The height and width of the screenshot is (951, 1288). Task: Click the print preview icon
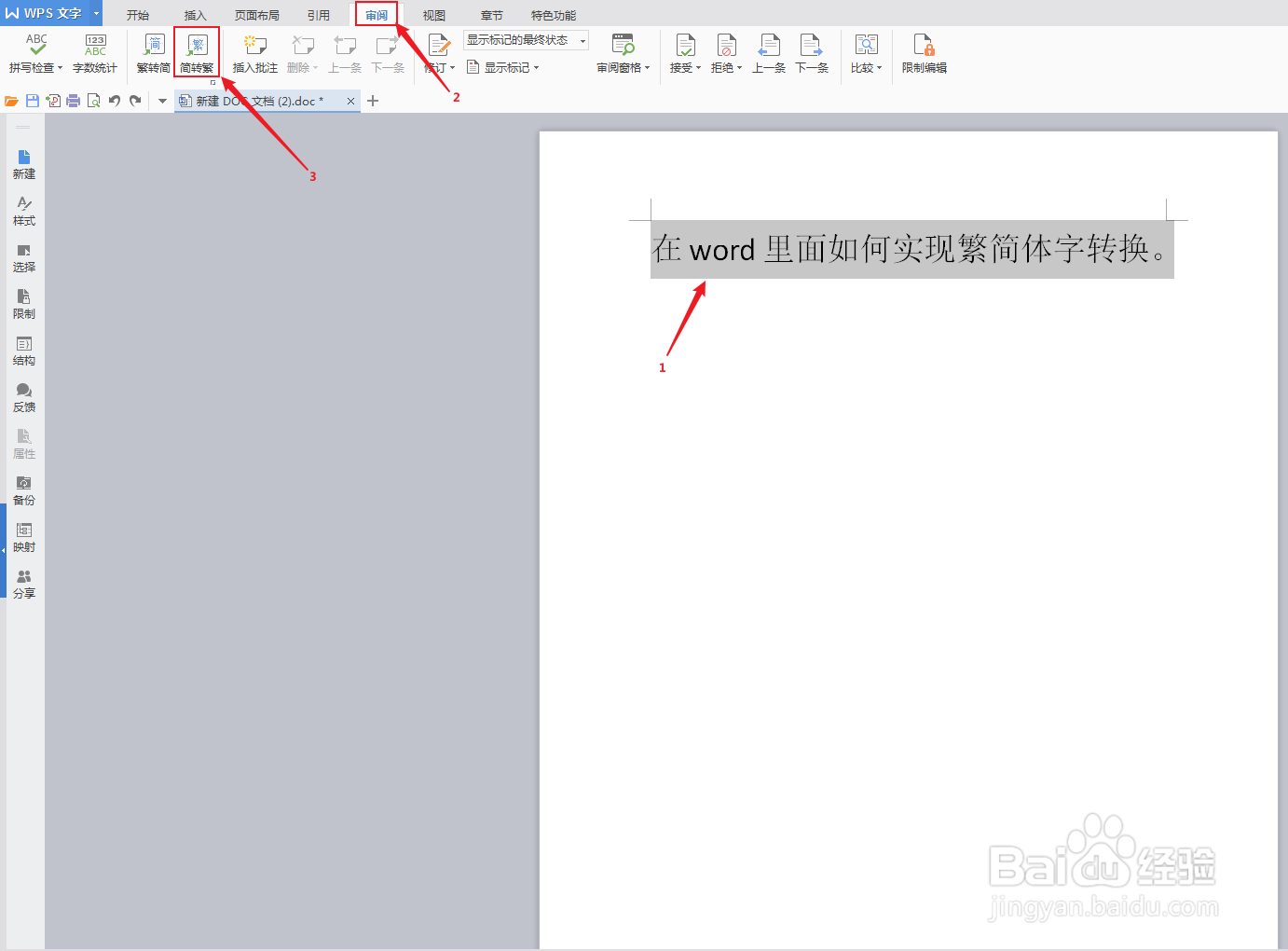94,101
